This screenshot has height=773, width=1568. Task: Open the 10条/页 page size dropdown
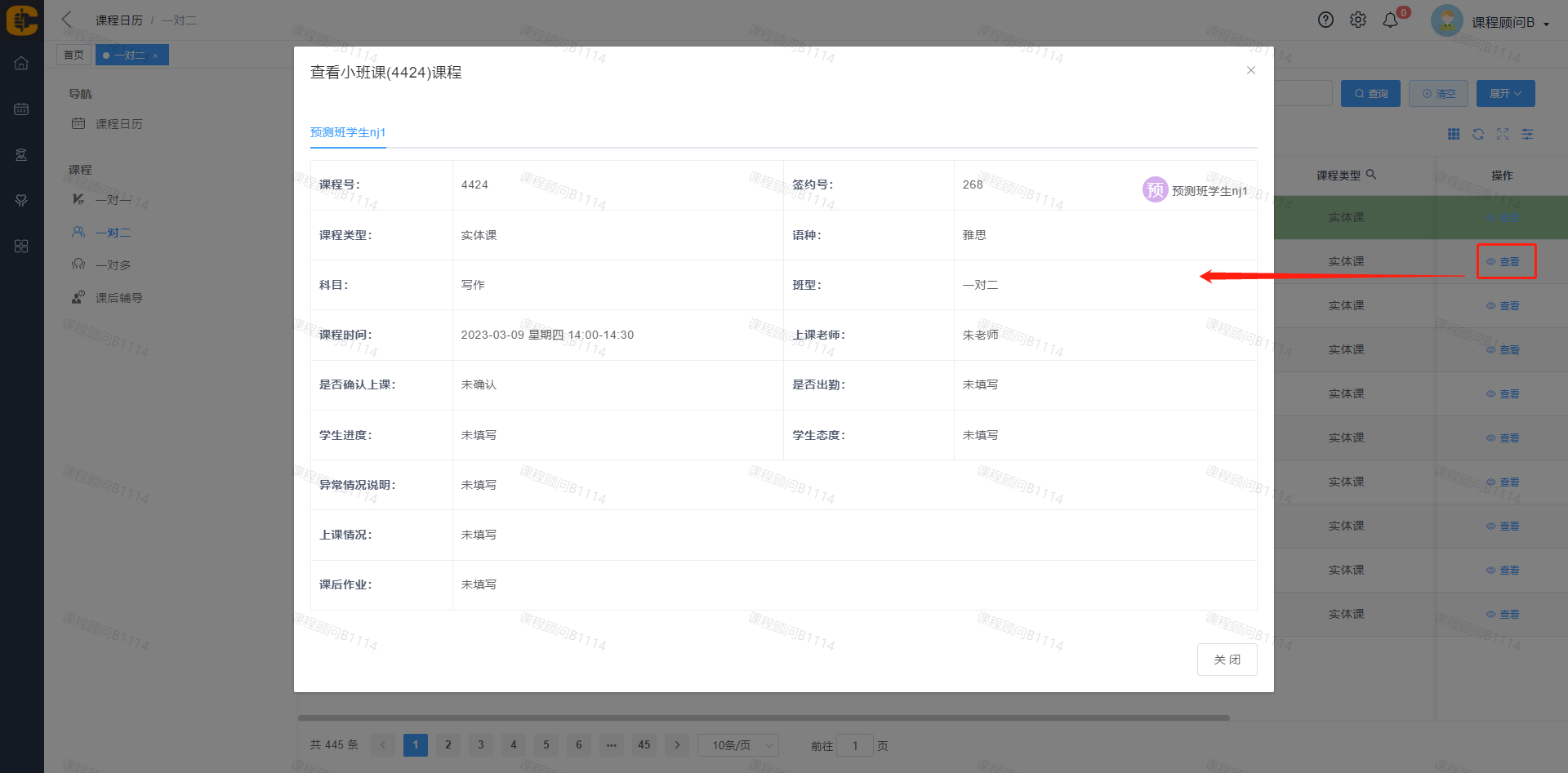[738, 745]
